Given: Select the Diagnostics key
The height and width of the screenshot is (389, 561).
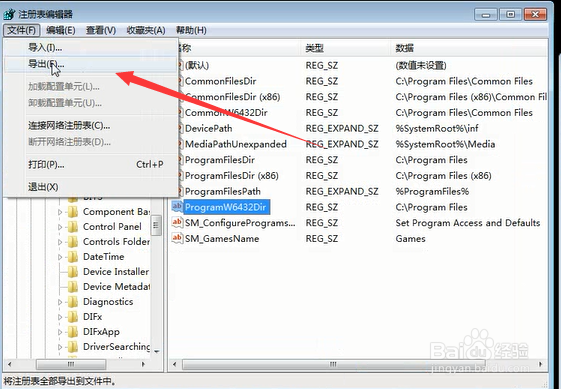Looking at the screenshot, I should [x=108, y=302].
